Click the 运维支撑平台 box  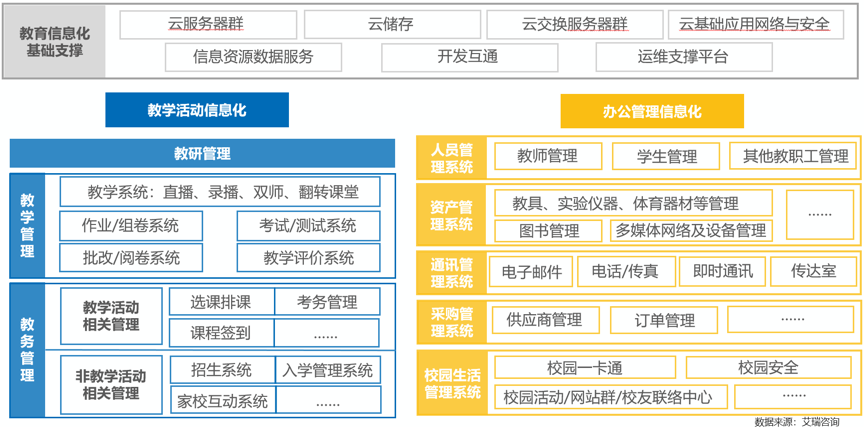click(x=684, y=57)
